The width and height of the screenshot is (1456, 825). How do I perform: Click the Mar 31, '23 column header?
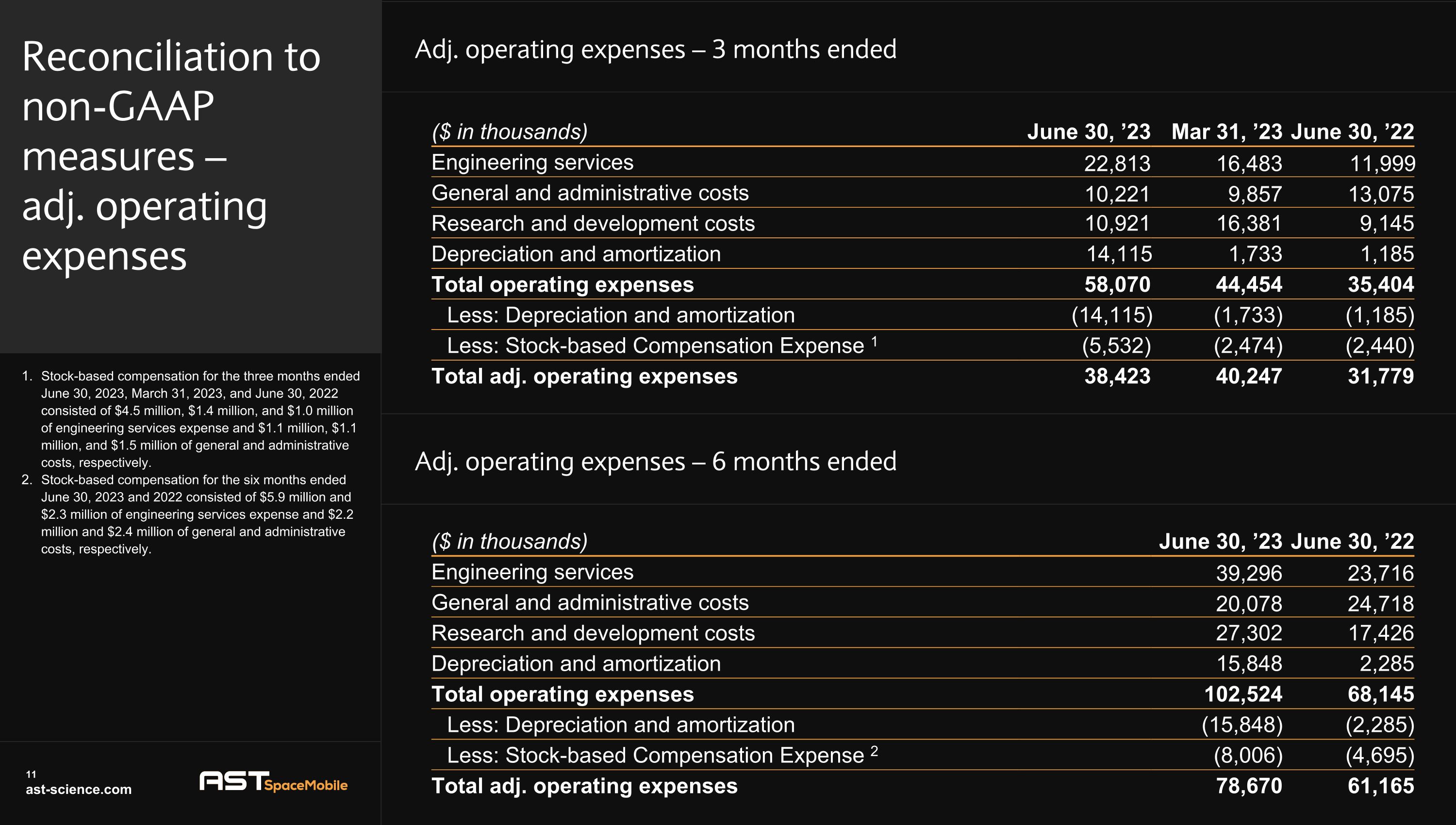tap(1226, 132)
